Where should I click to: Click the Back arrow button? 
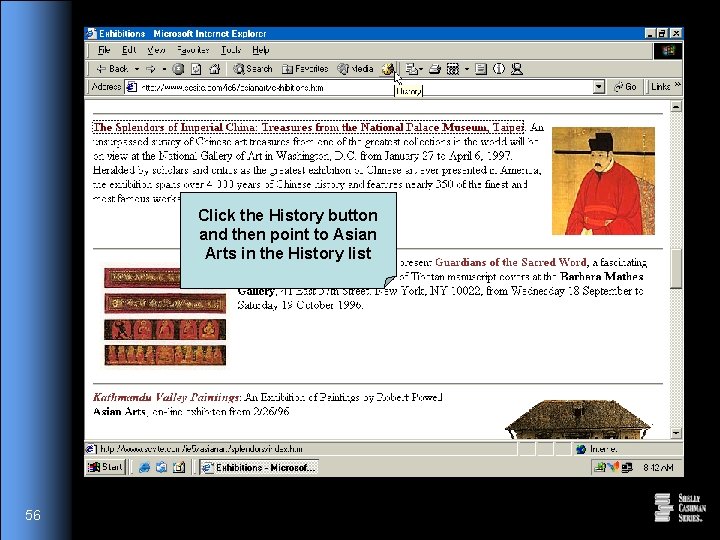coord(112,69)
